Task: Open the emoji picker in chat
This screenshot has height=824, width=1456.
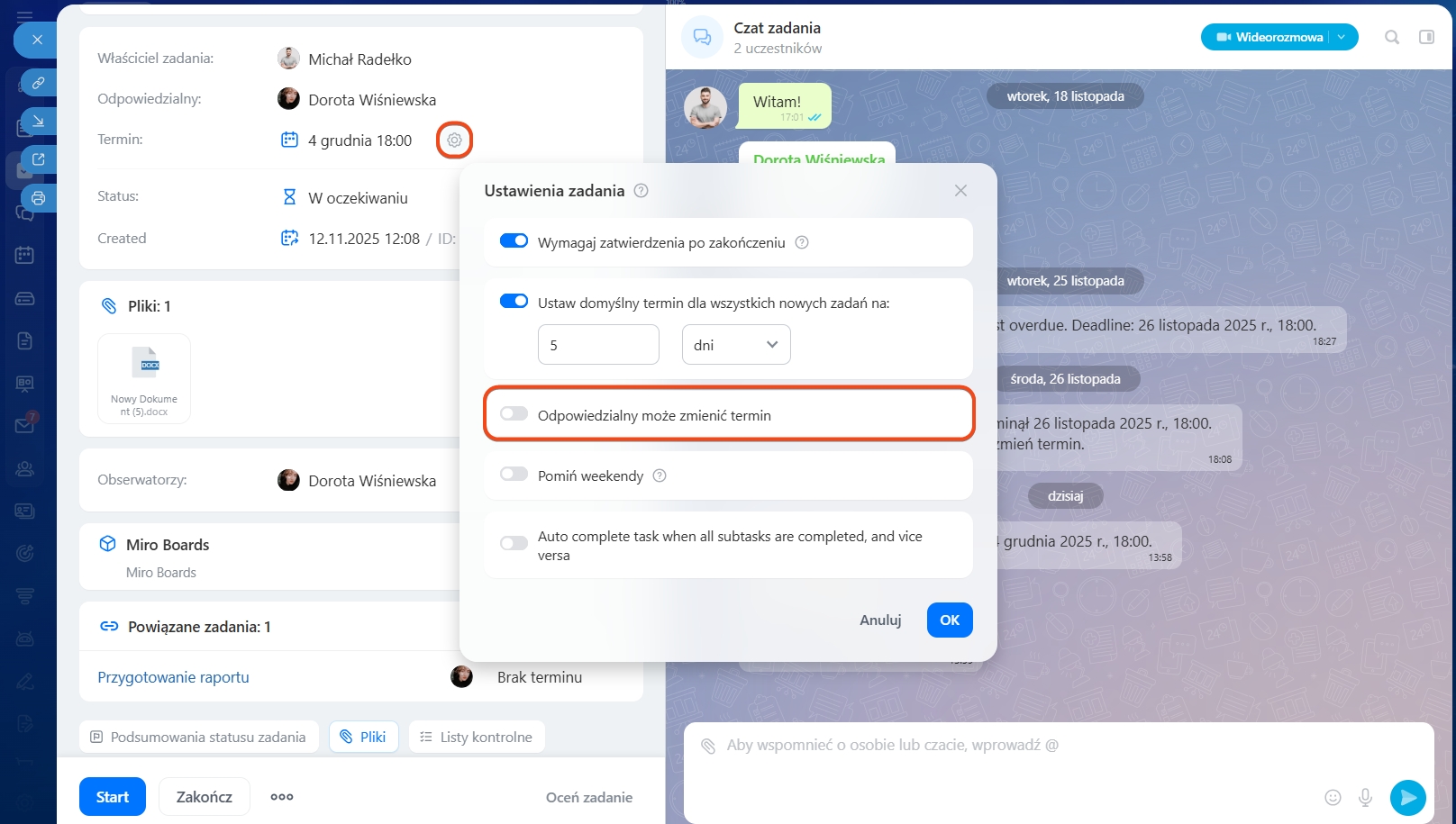Action: [1333, 797]
